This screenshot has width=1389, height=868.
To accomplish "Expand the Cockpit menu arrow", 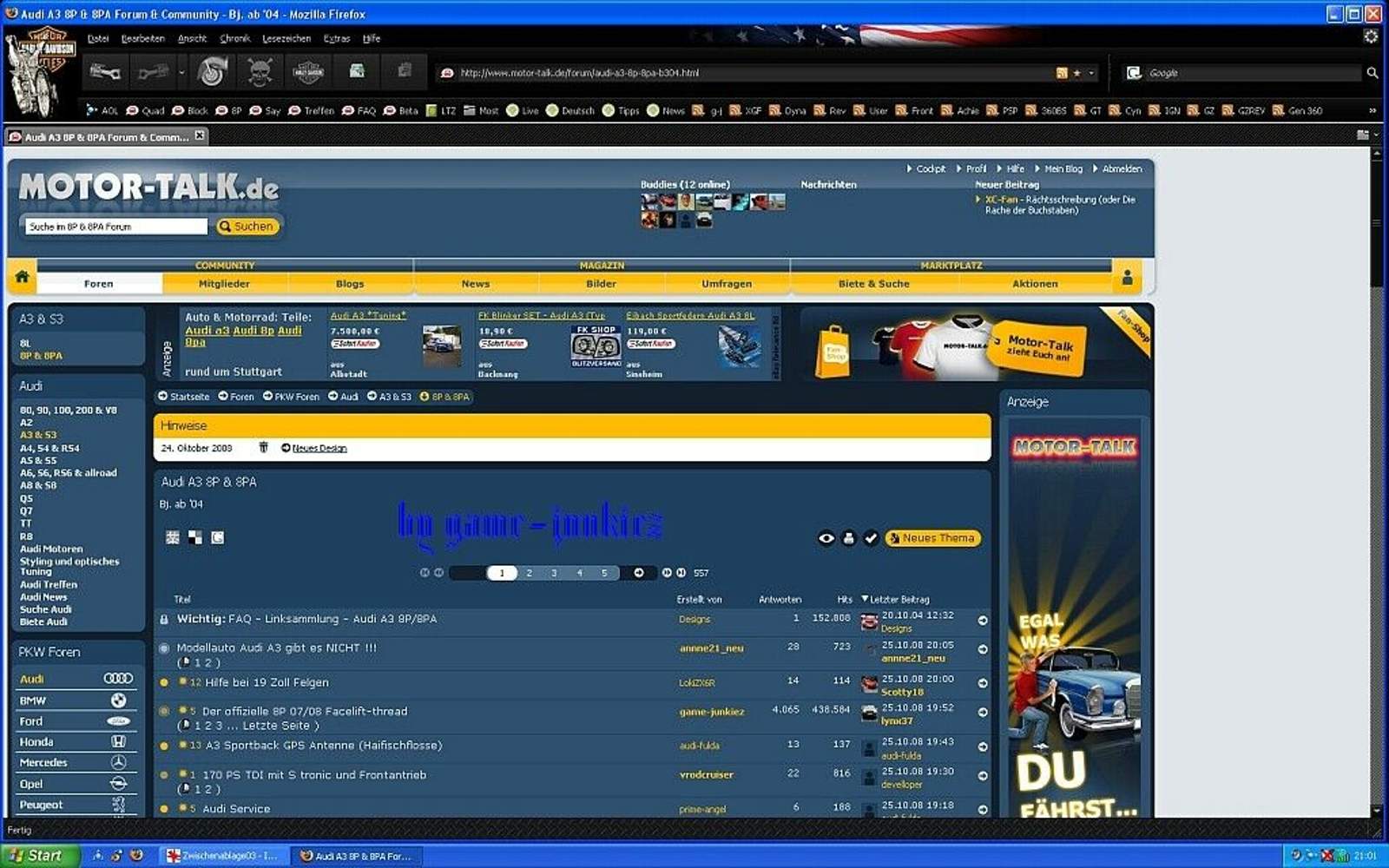I will (x=909, y=168).
